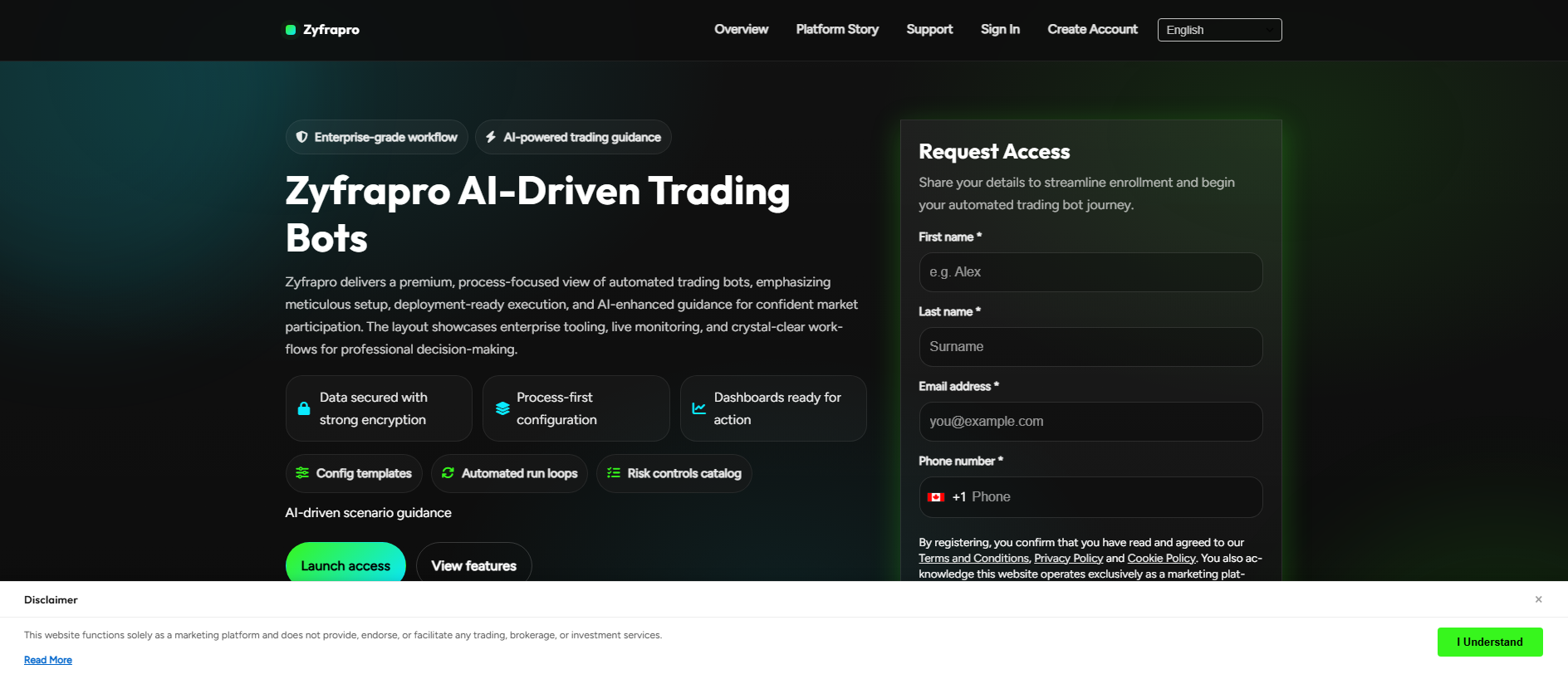Click the checklist icon in Risk controls catalog

click(614, 473)
